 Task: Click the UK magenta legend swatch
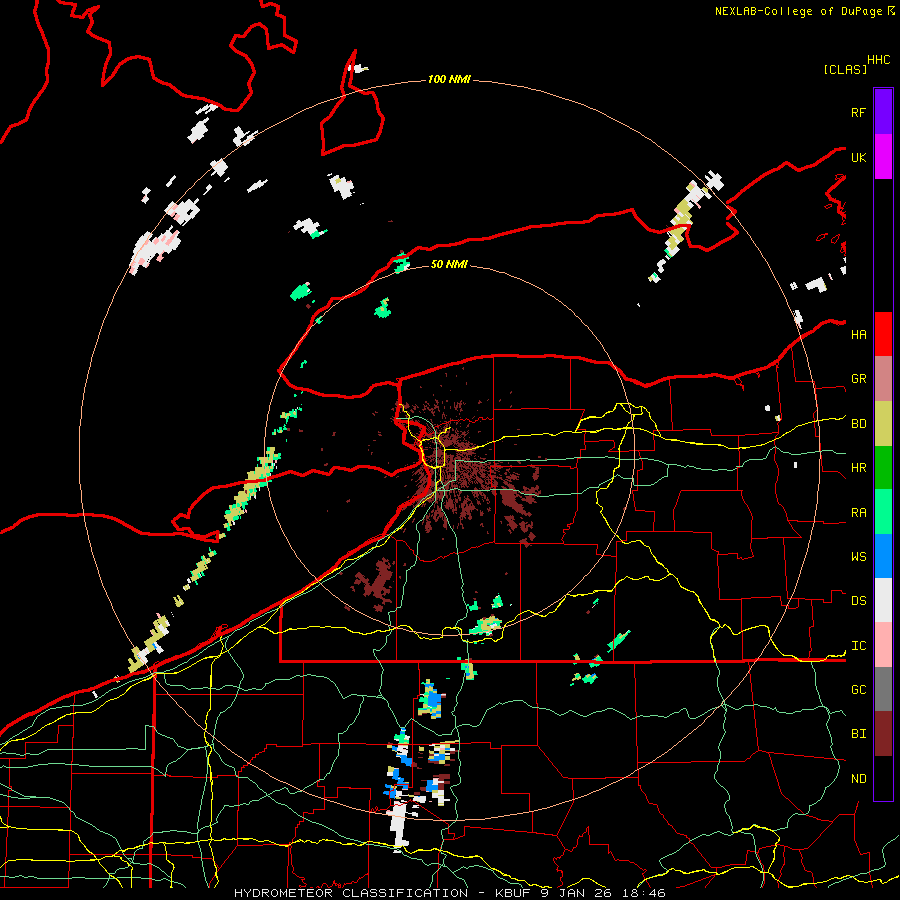883,157
